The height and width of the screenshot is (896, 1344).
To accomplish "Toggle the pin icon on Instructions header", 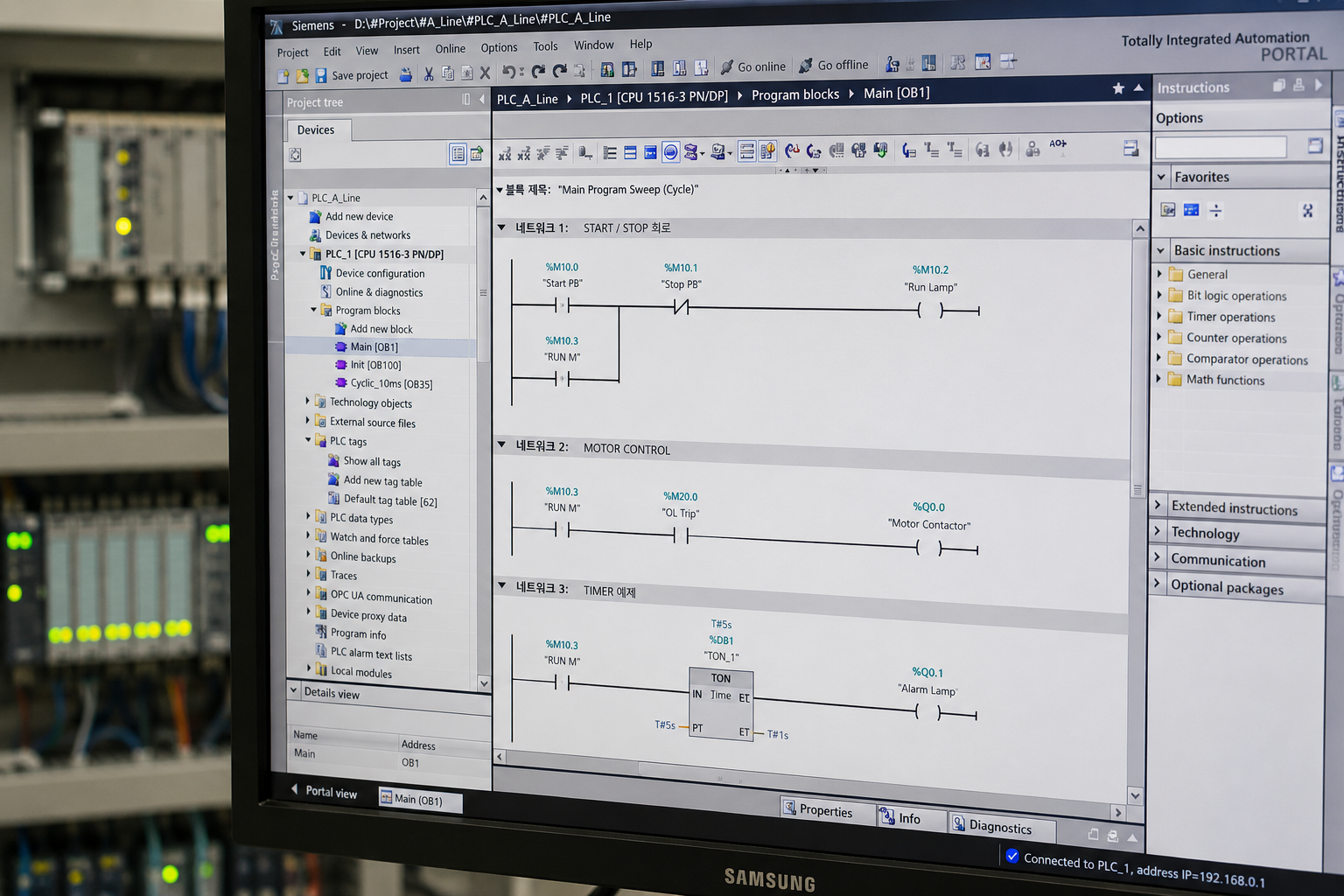I will [x=1299, y=85].
